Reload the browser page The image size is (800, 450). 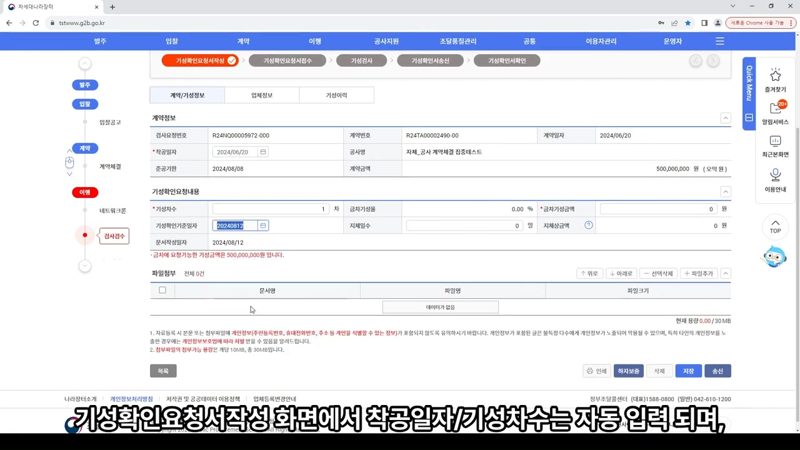tap(36, 23)
